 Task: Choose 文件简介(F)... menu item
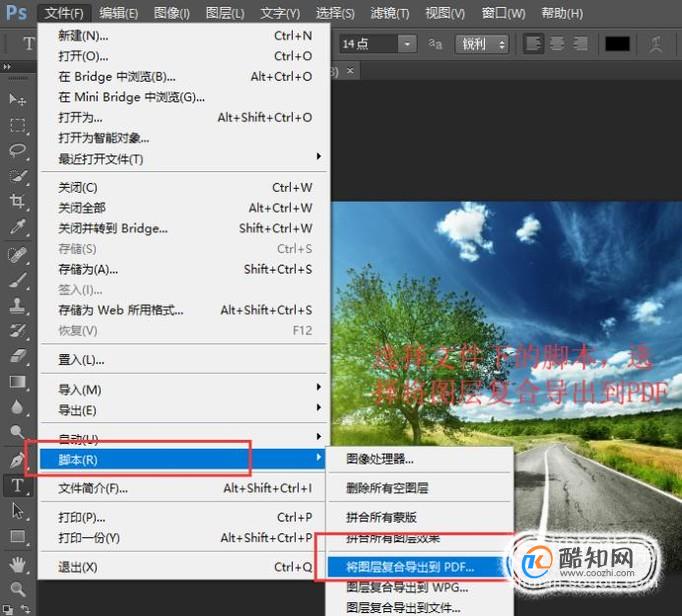(184, 488)
